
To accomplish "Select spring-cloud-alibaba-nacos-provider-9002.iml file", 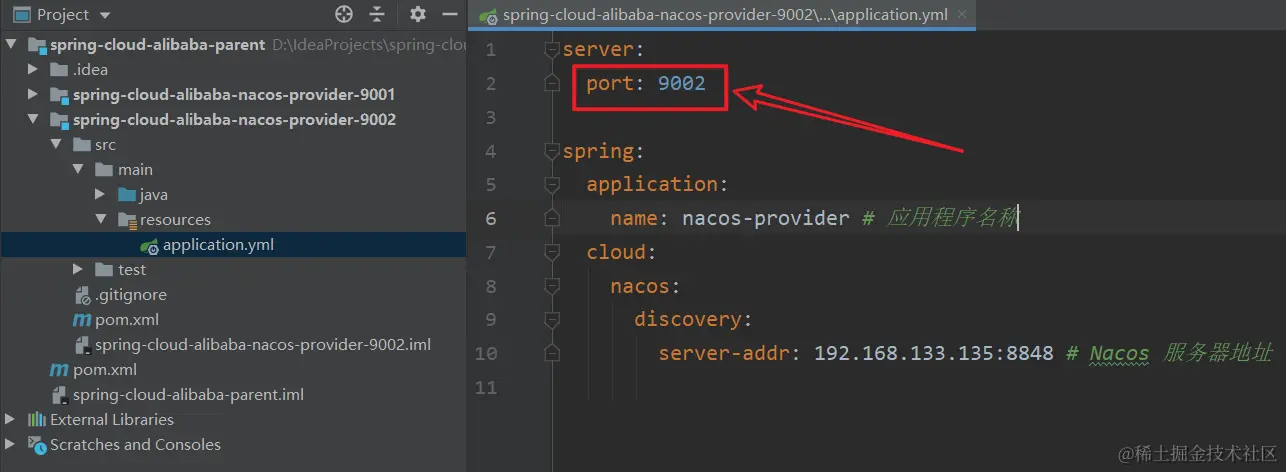I will pyautogui.click(x=263, y=345).
